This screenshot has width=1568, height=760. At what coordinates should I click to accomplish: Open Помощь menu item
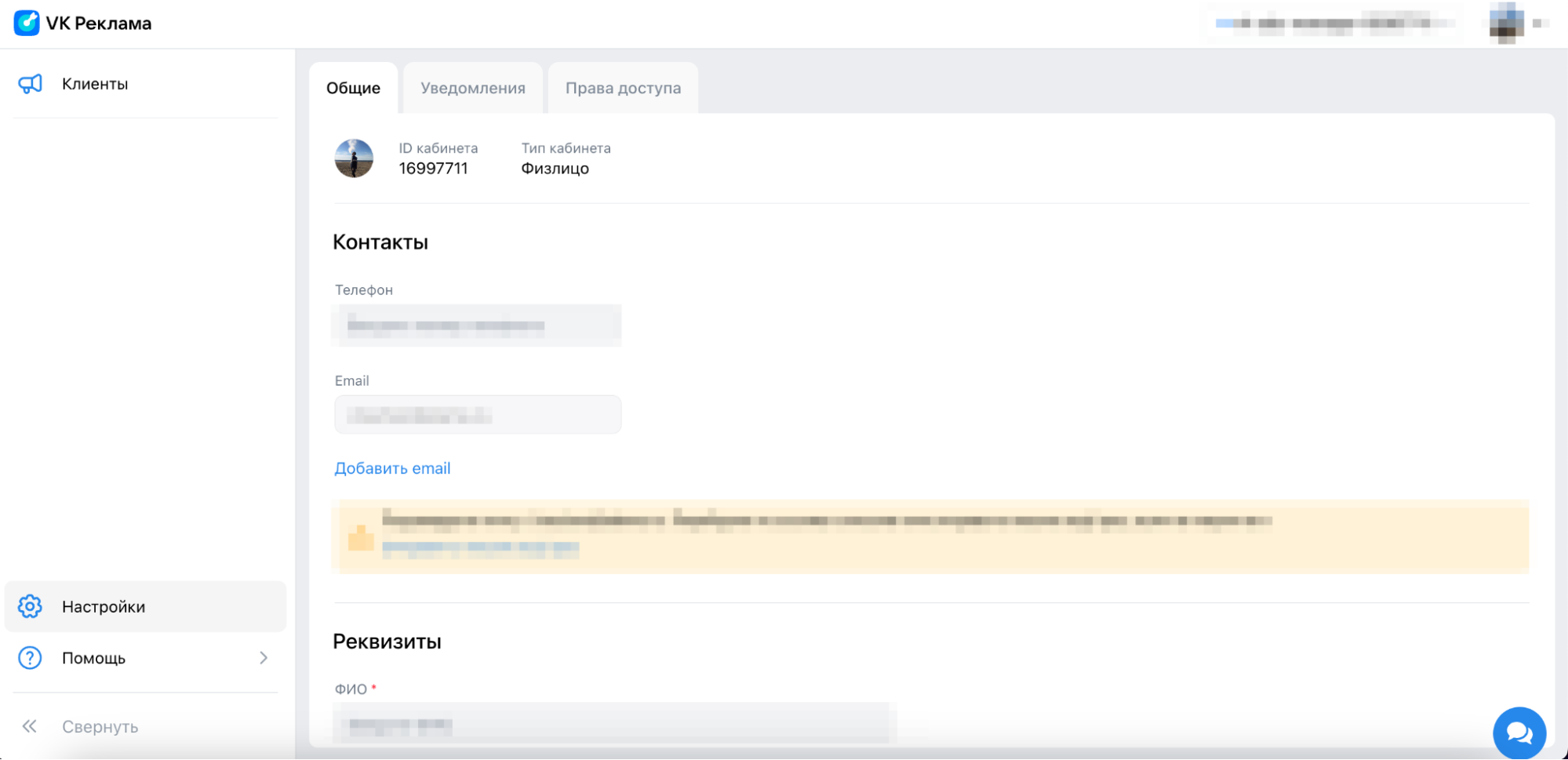coord(145,658)
